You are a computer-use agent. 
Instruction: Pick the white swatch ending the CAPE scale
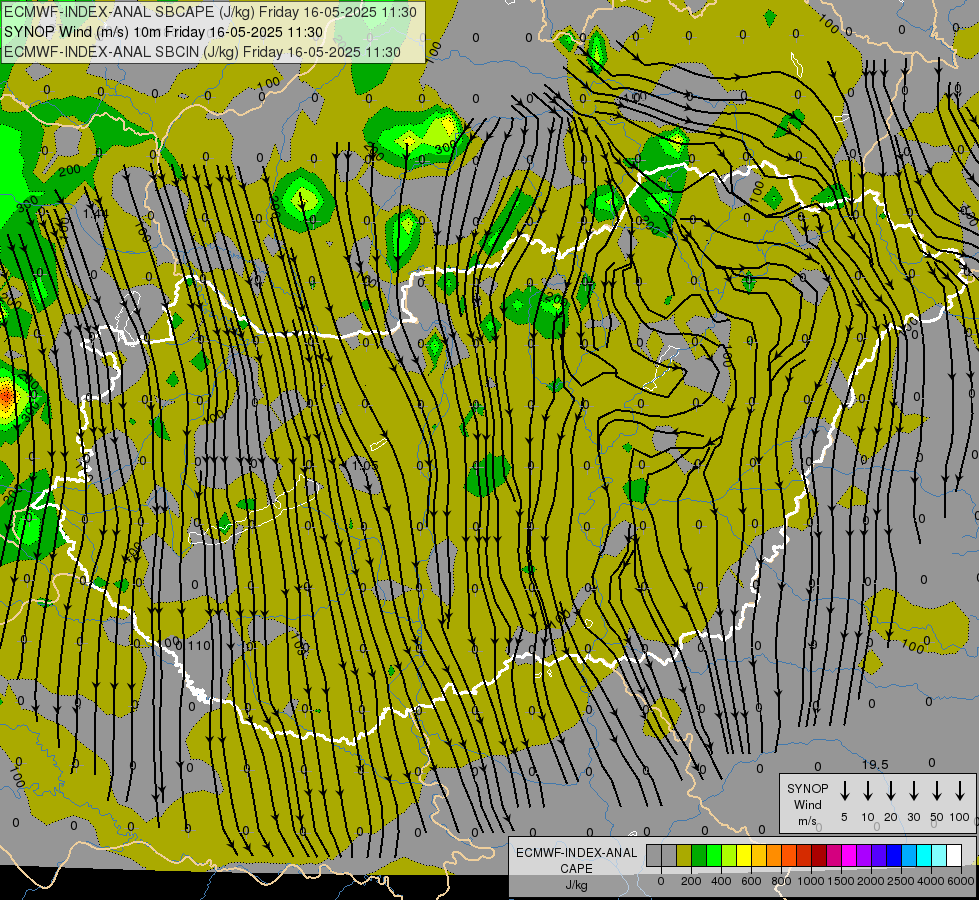pos(955,856)
